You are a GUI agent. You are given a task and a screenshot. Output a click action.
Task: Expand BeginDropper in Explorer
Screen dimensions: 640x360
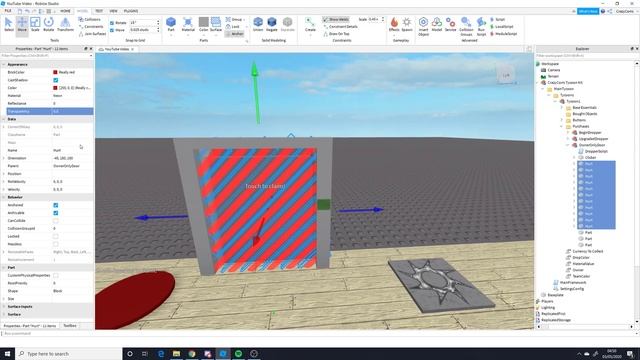click(x=568, y=133)
